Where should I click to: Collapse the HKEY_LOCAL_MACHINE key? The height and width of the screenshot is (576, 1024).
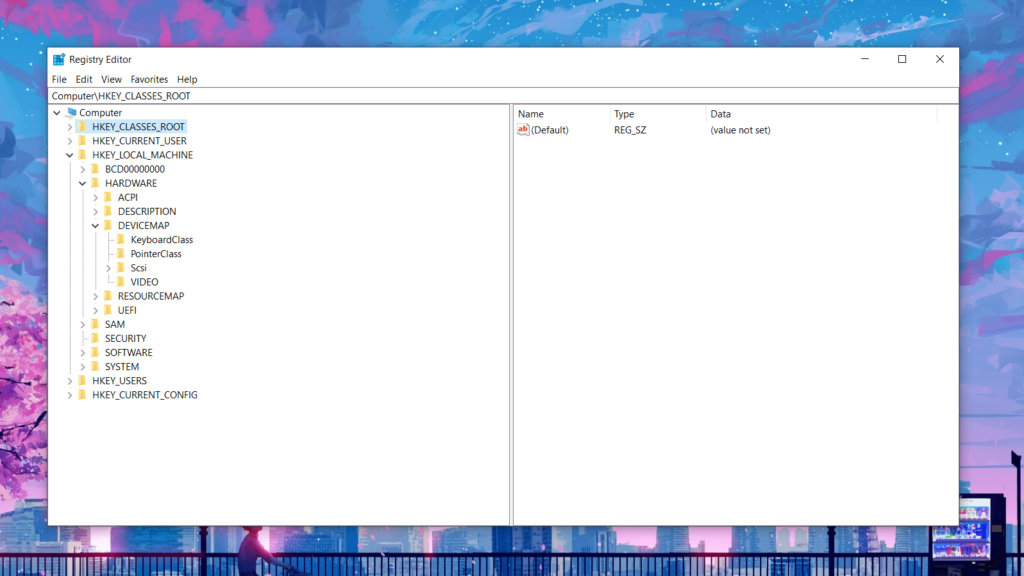tap(70, 155)
